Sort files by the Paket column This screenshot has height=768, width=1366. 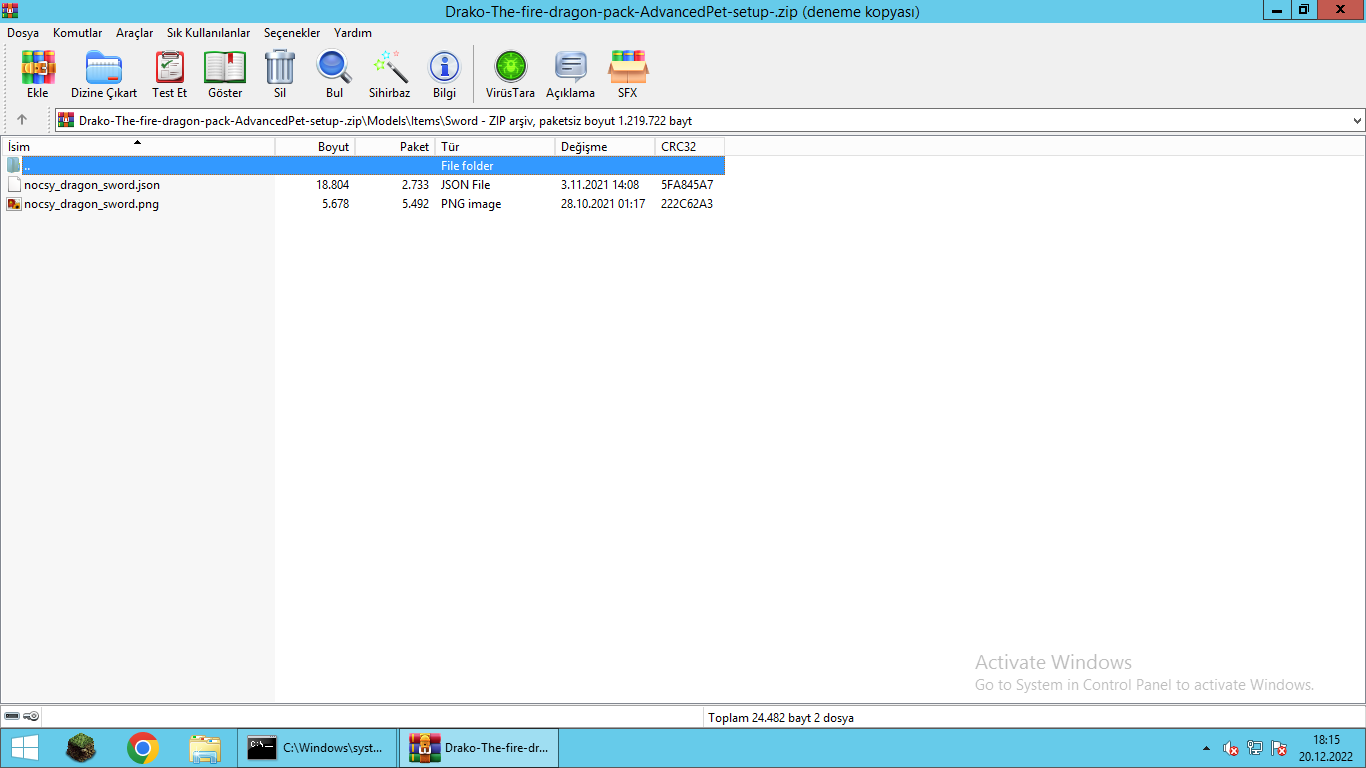click(395, 147)
